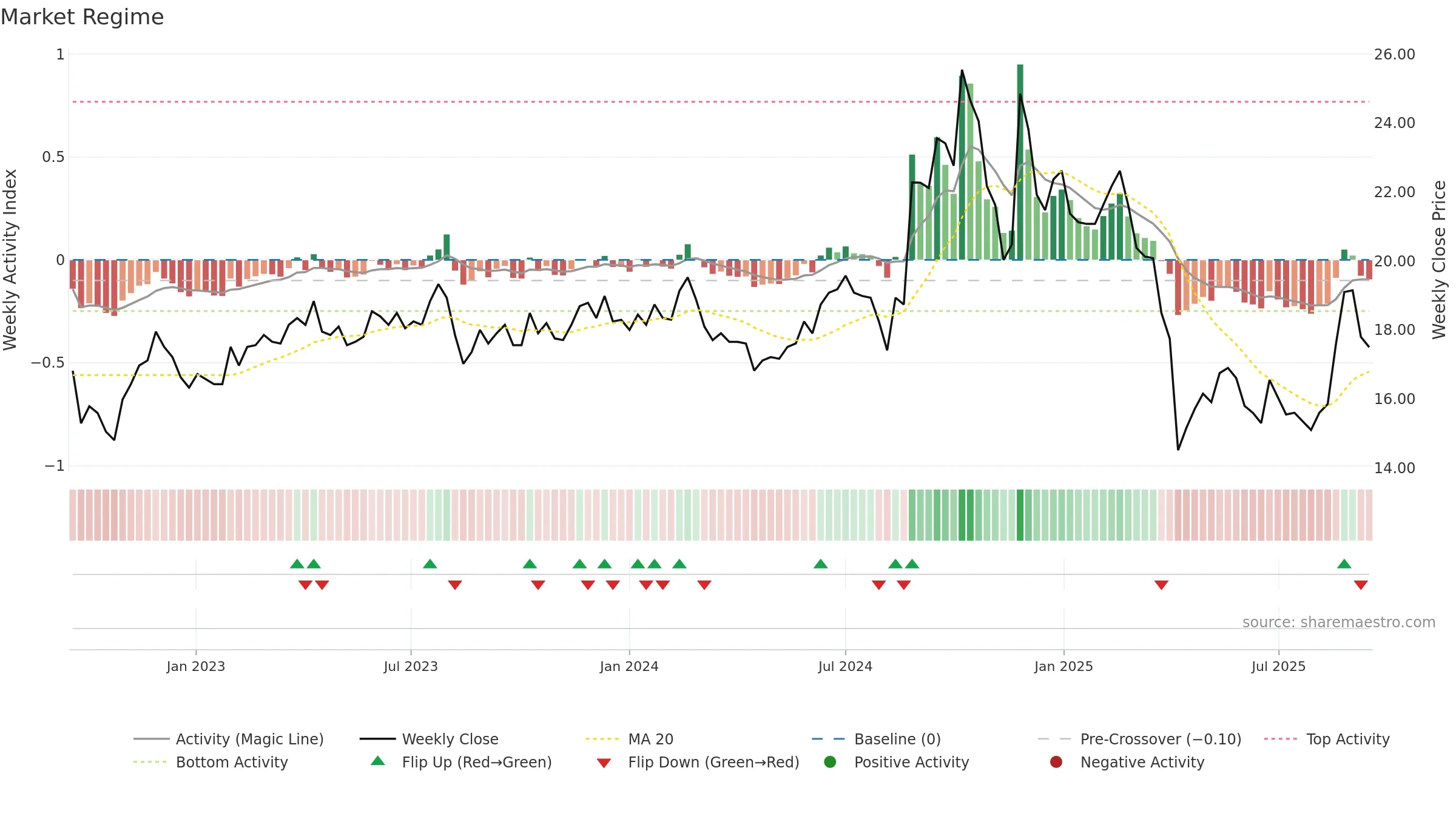Click the Weekly Activity Index axis title
The width and height of the screenshot is (1456, 819).
(10, 260)
